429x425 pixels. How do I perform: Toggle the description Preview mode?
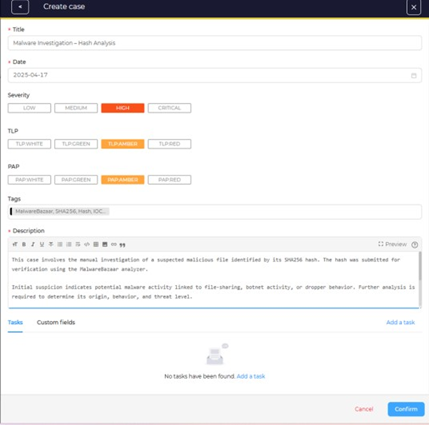pos(392,244)
